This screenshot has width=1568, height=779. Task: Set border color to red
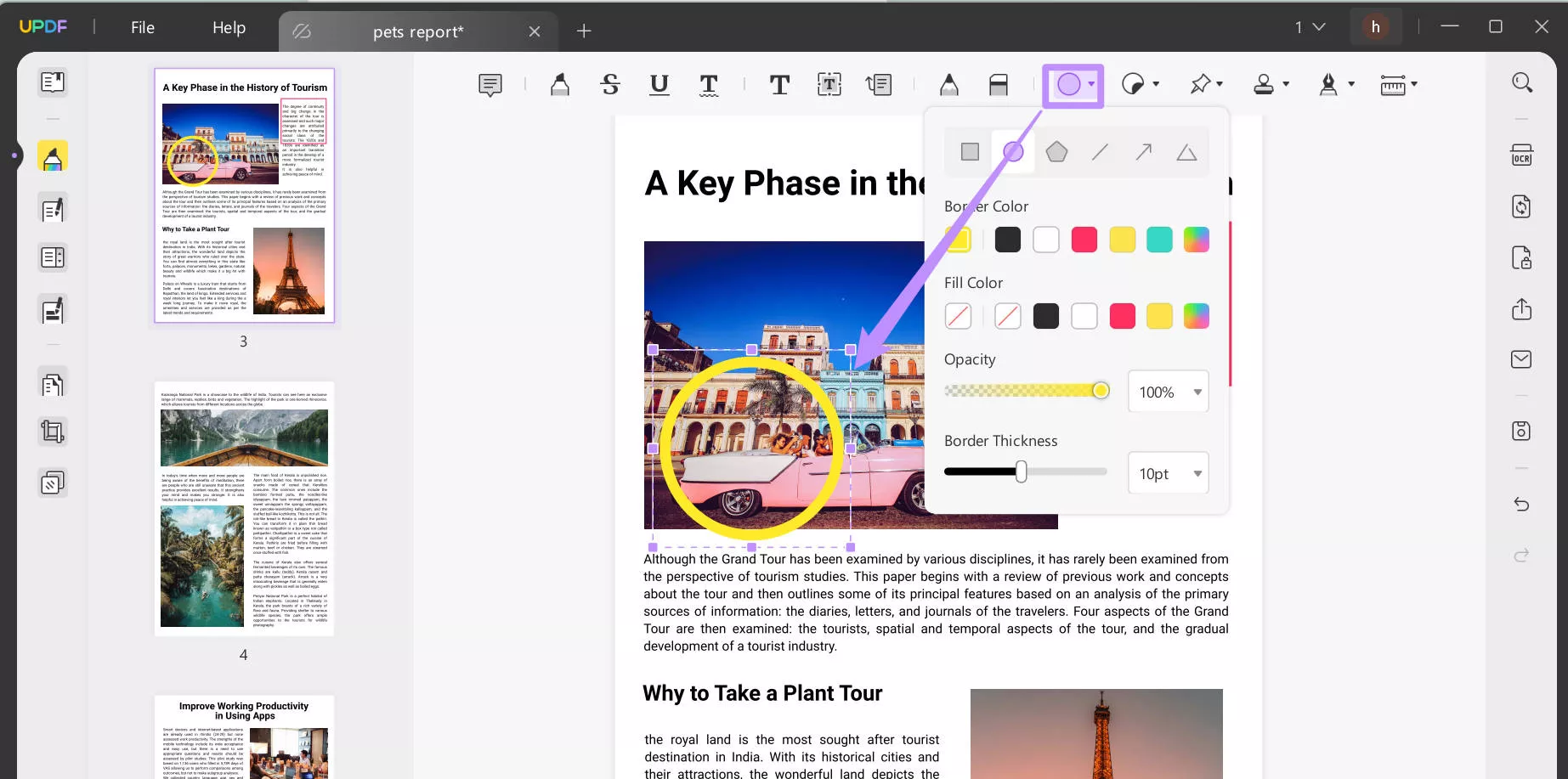click(x=1084, y=240)
